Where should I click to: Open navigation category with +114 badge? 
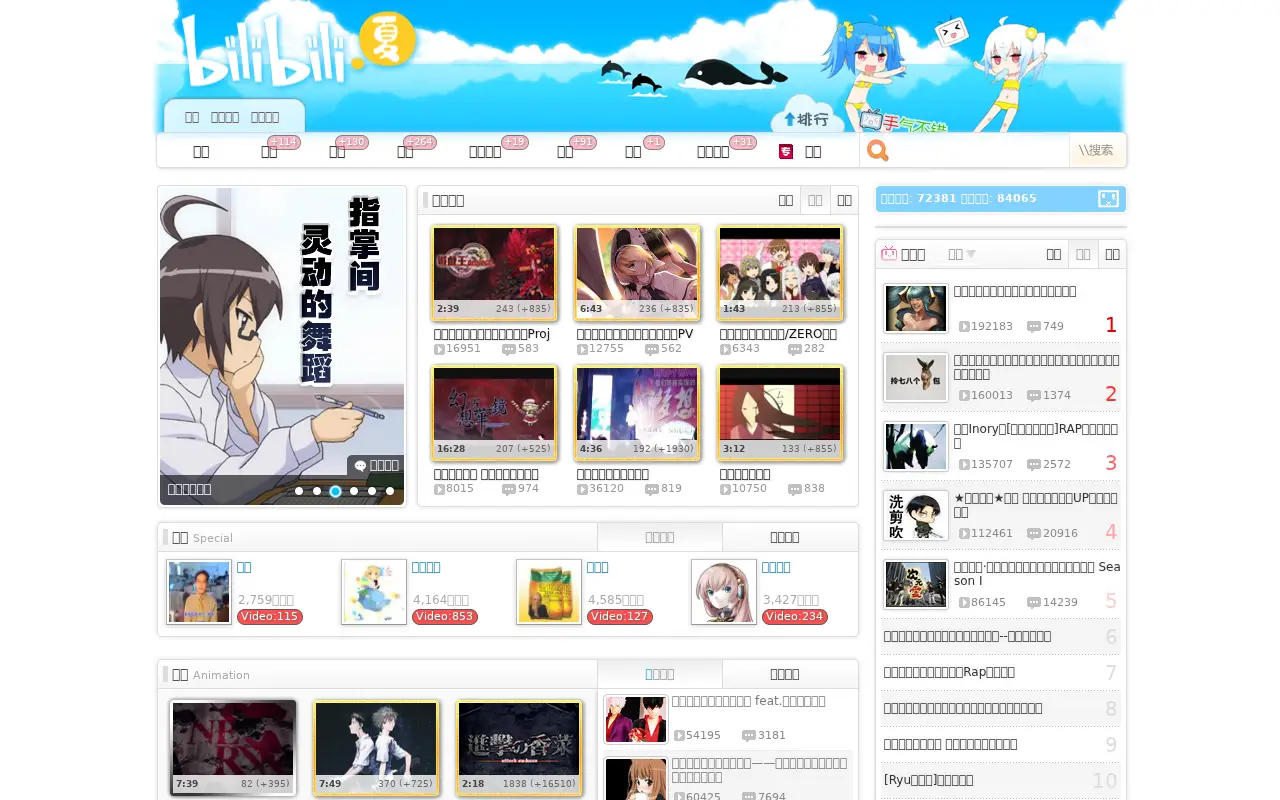(x=269, y=151)
